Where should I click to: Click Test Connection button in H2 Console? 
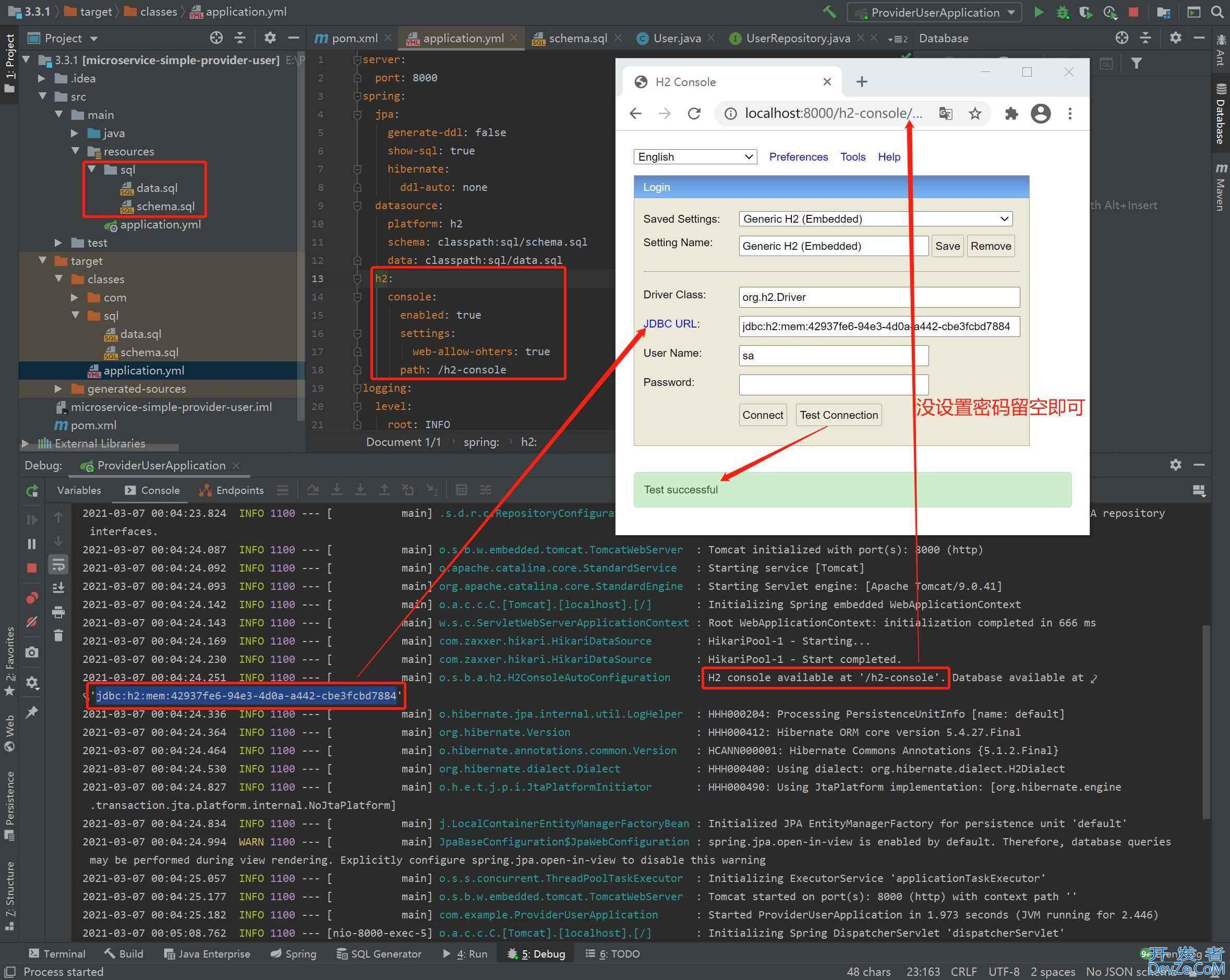(x=838, y=414)
